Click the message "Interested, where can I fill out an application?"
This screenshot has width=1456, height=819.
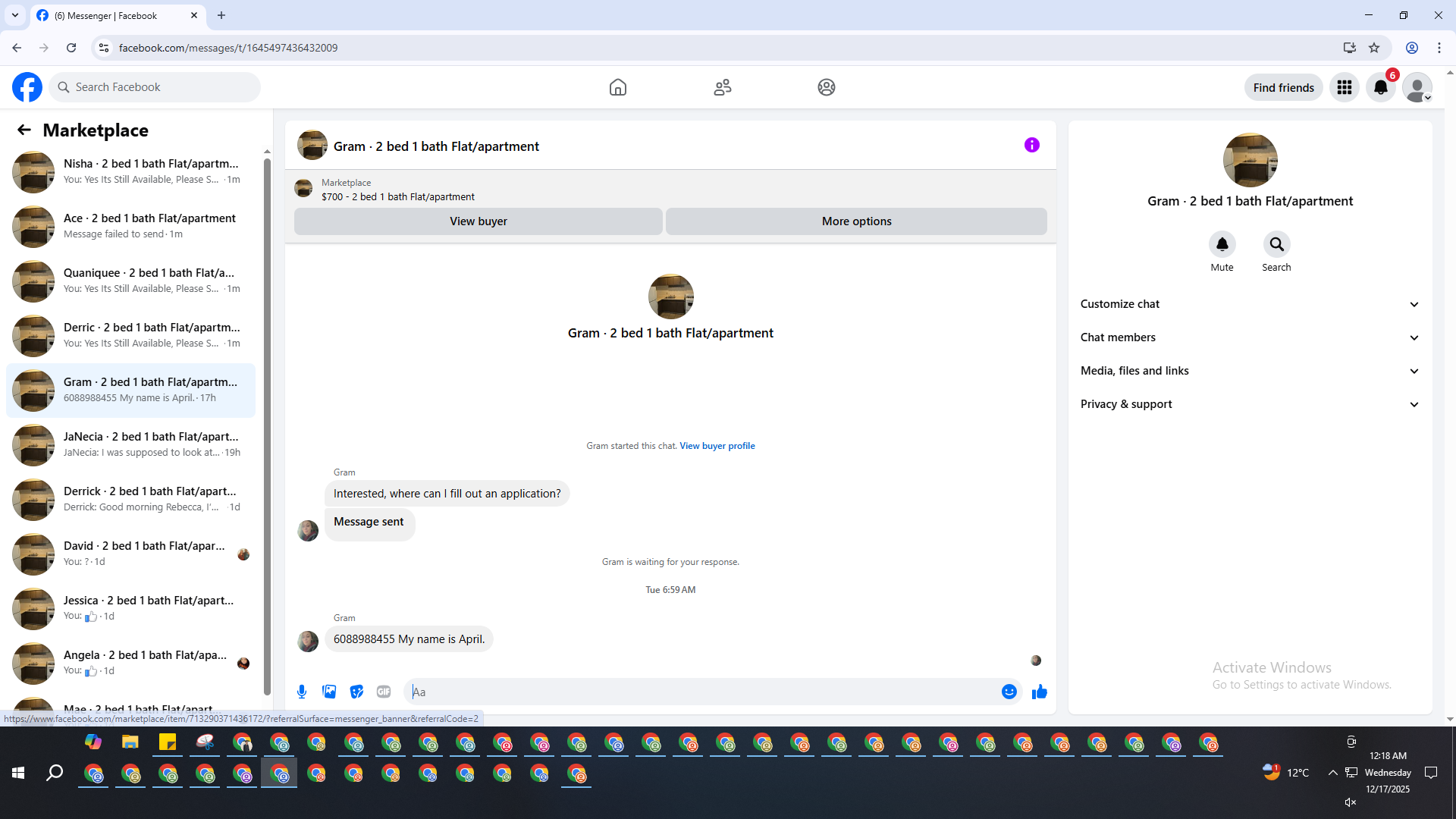[x=447, y=494]
